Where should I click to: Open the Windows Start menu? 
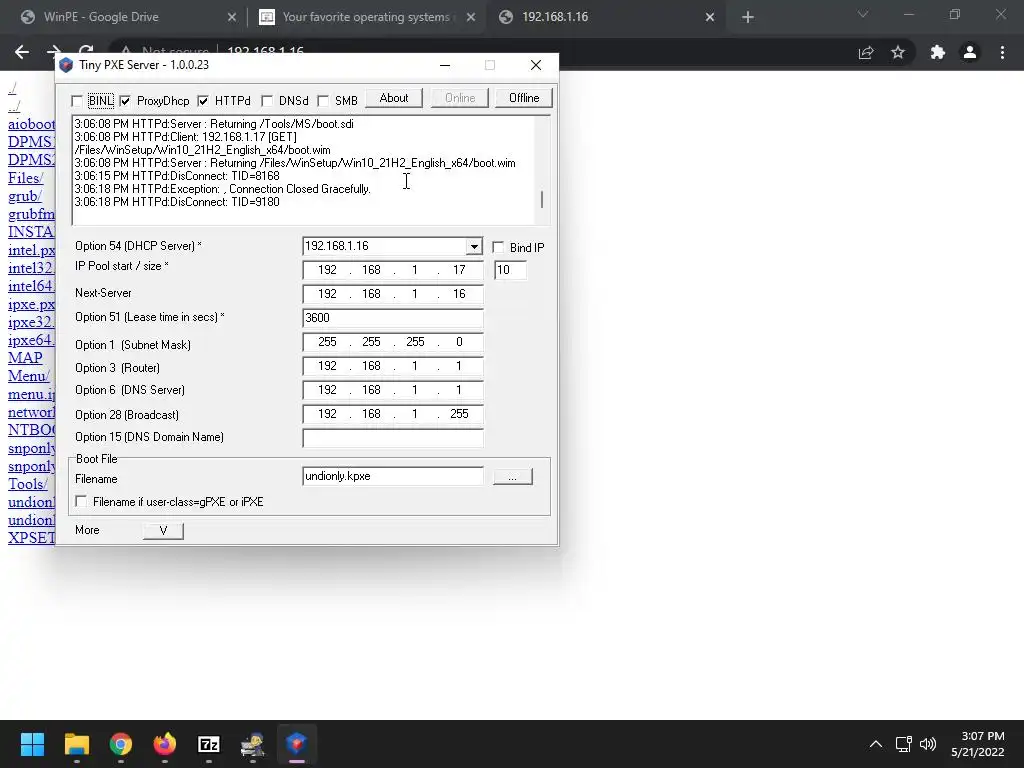click(x=32, y=744)
